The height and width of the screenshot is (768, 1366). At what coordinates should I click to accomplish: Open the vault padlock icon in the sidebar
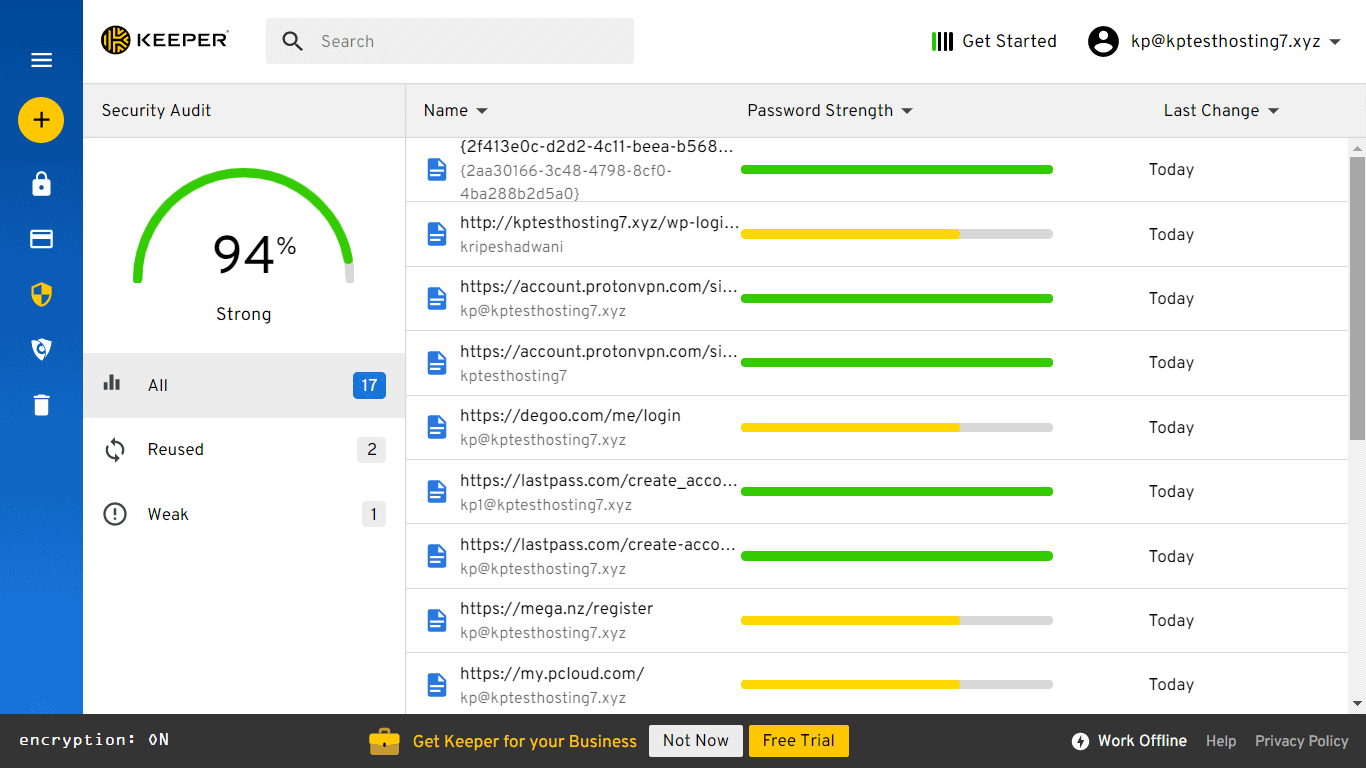click(x=41, y=184)
